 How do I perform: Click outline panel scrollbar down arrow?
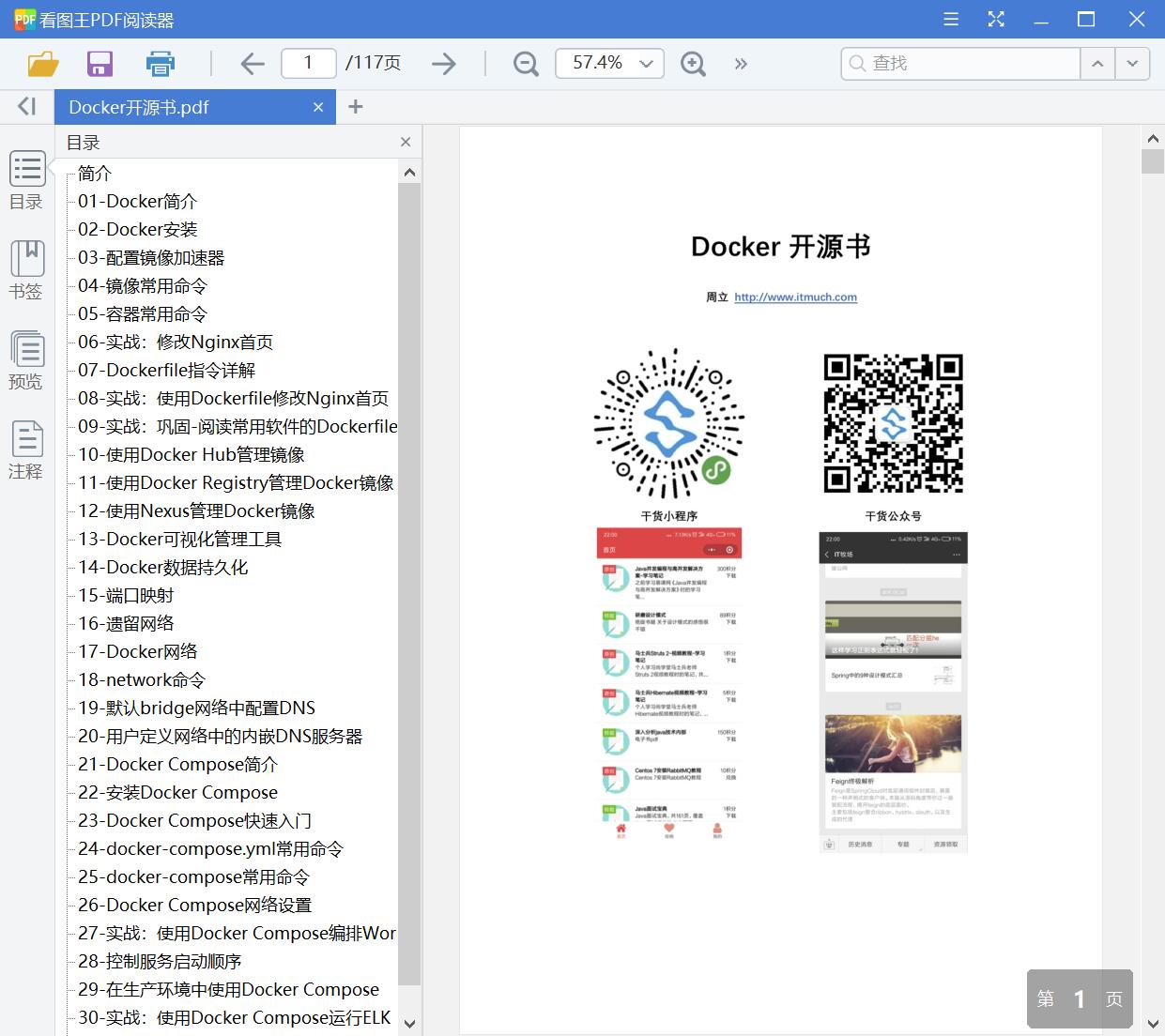click(x=409, y=1024)
